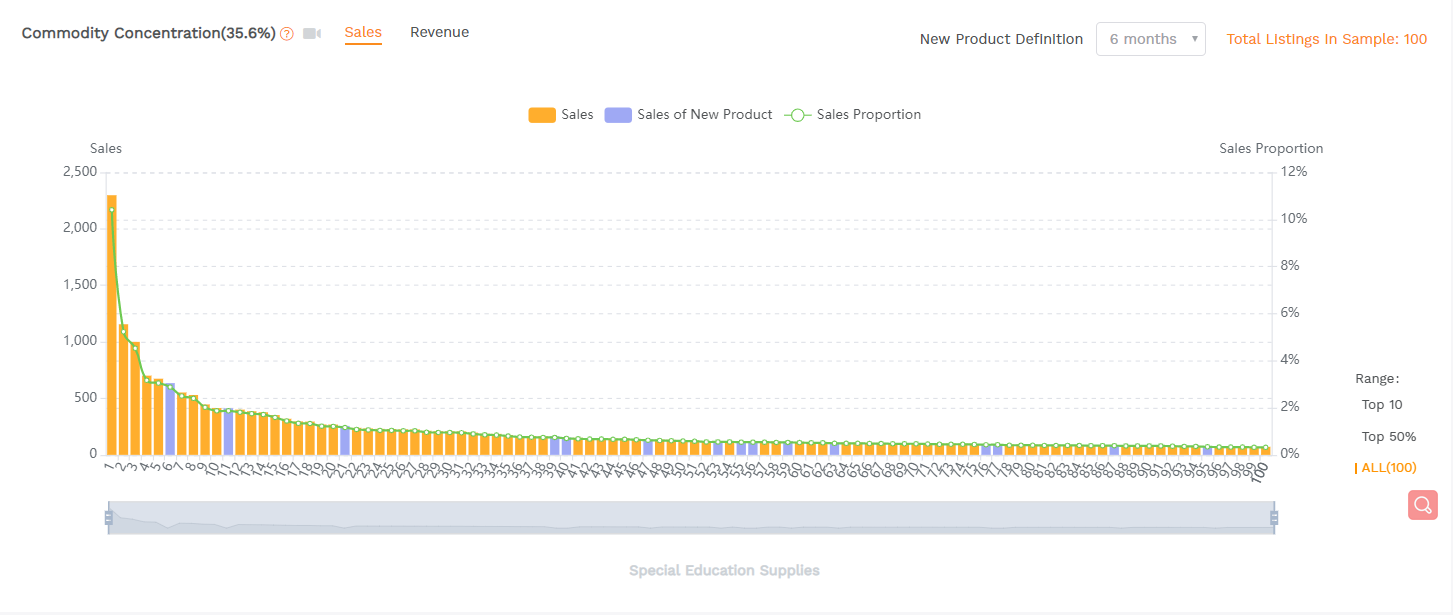Click the video camera tutorial icon
Viewport: 1453px width, 615px height.
pyautogui.click(x=312, y=34)
